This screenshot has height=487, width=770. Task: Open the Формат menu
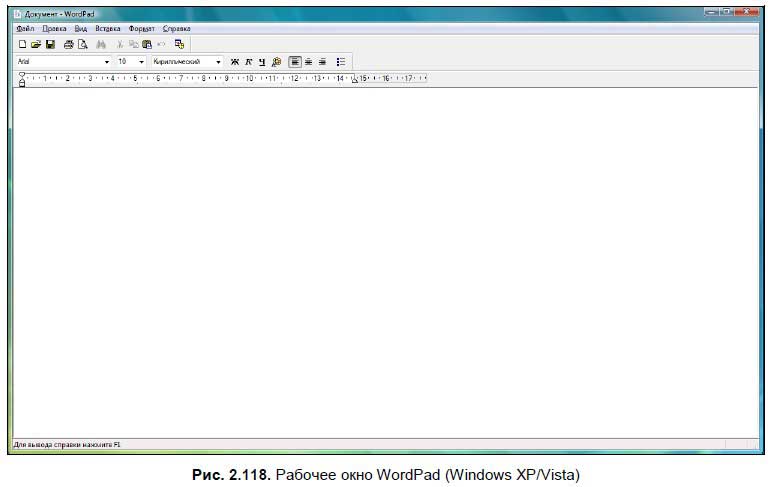point(142,29)
